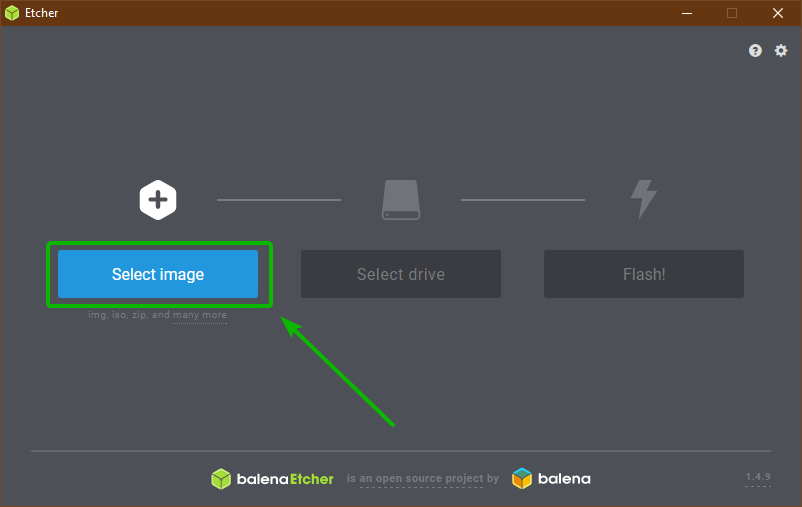Click the version number 1.4.9

pos(758,477)
